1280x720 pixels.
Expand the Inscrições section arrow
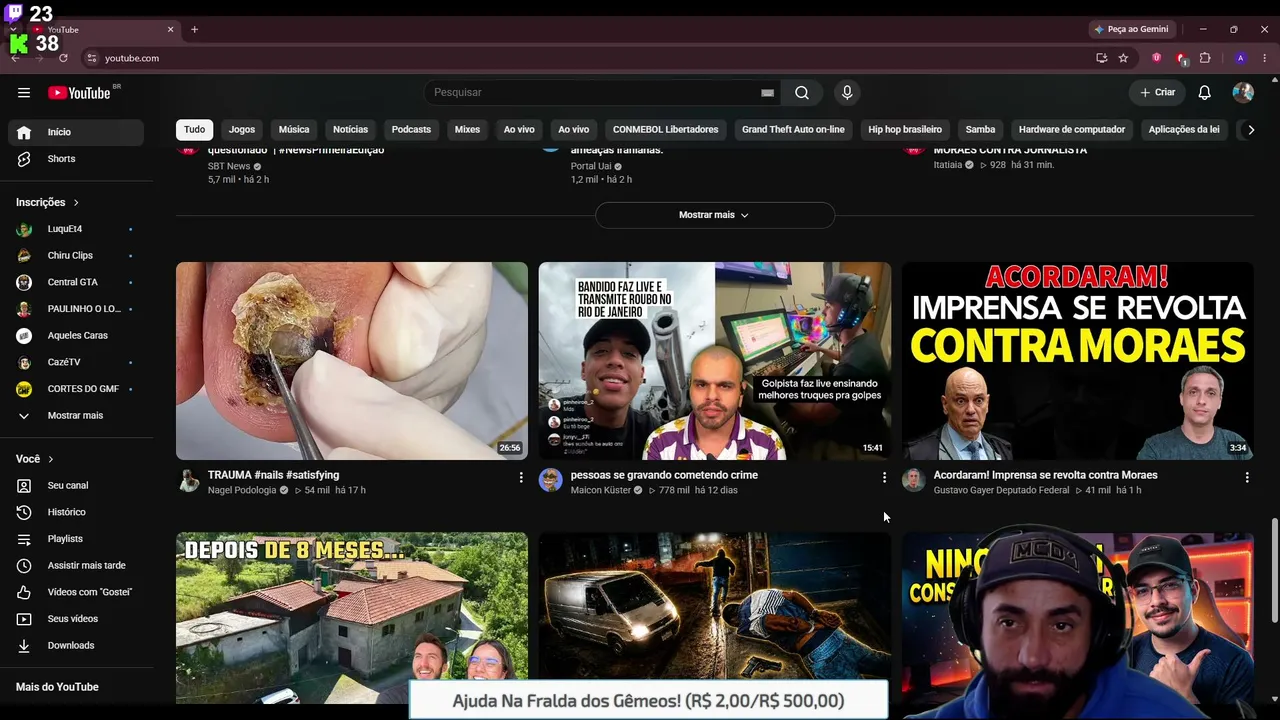click(76, 202)
